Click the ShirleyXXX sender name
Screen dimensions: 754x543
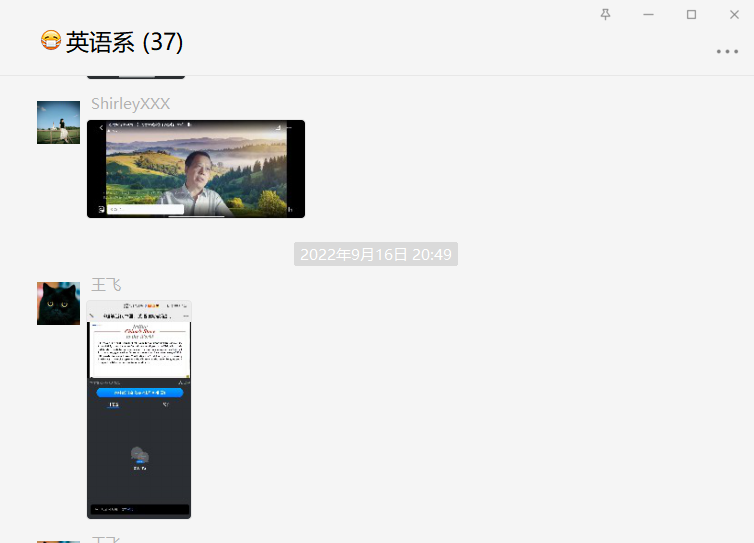[130, 104]
